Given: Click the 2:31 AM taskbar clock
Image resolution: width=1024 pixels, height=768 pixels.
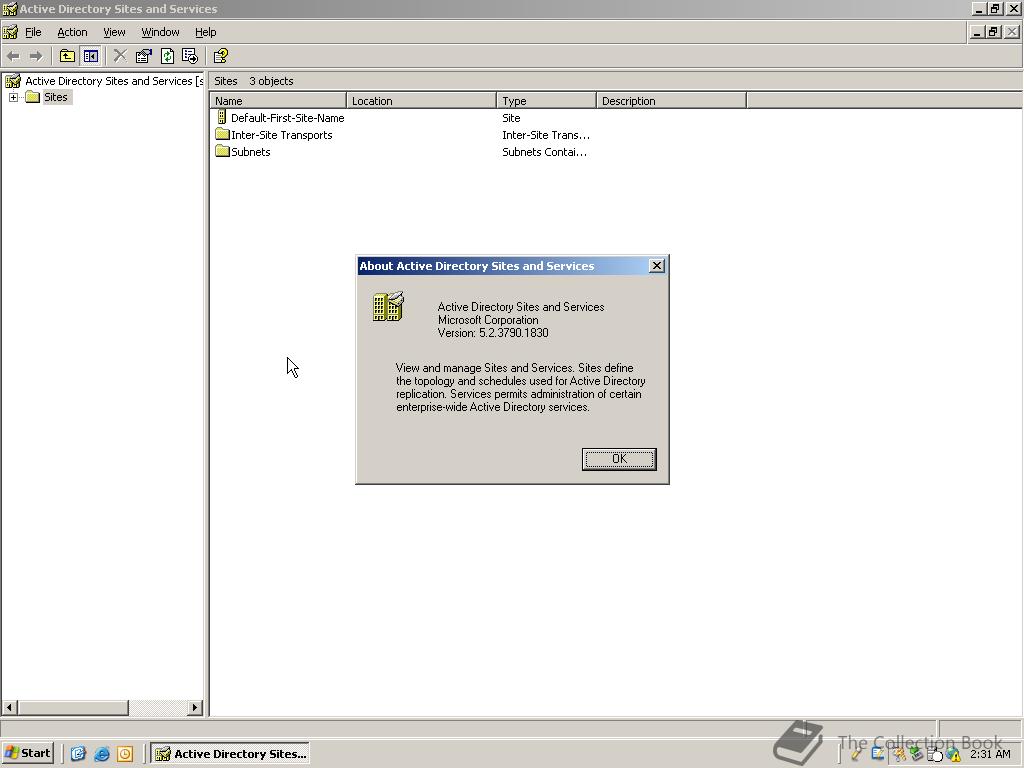Looking at the screenshot, I should (990, 754).
